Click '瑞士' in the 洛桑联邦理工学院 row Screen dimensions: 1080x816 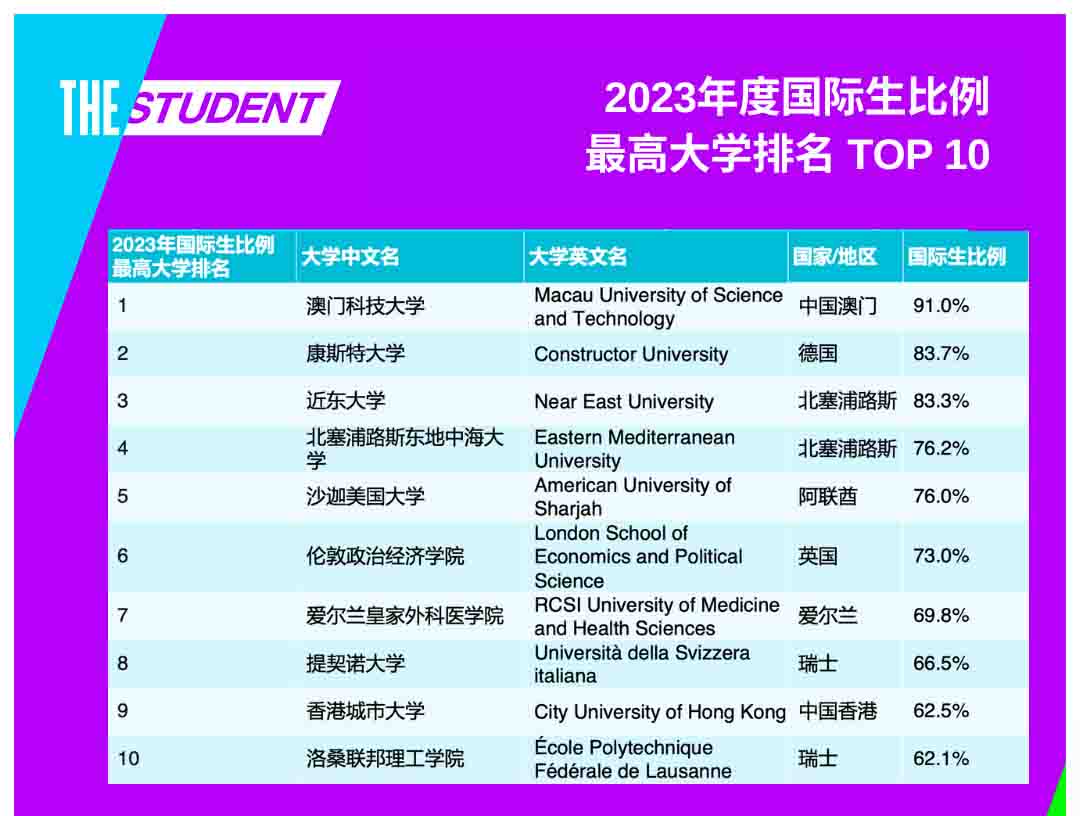click(x=818, y=759)
